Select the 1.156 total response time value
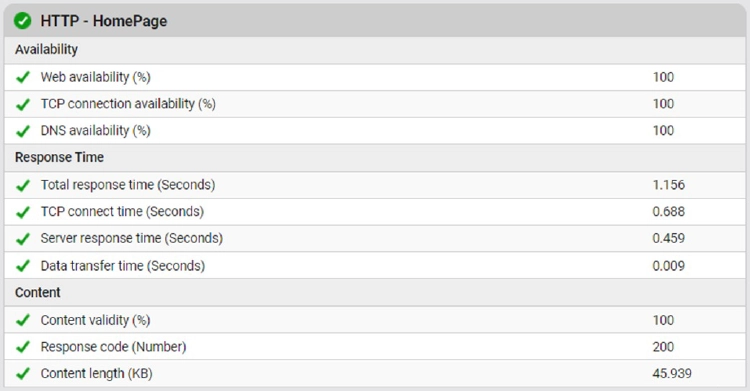The image size is (750, 391). pos(669,185)
